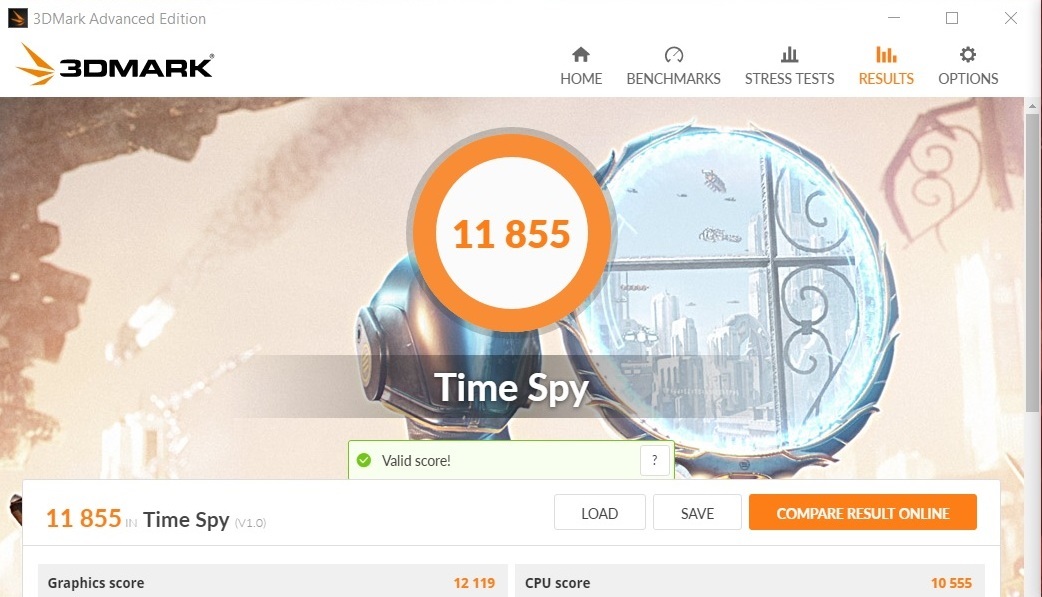The image size is (1042, 597).
Task: Click the LOAD button
Action: pos(599,513)
